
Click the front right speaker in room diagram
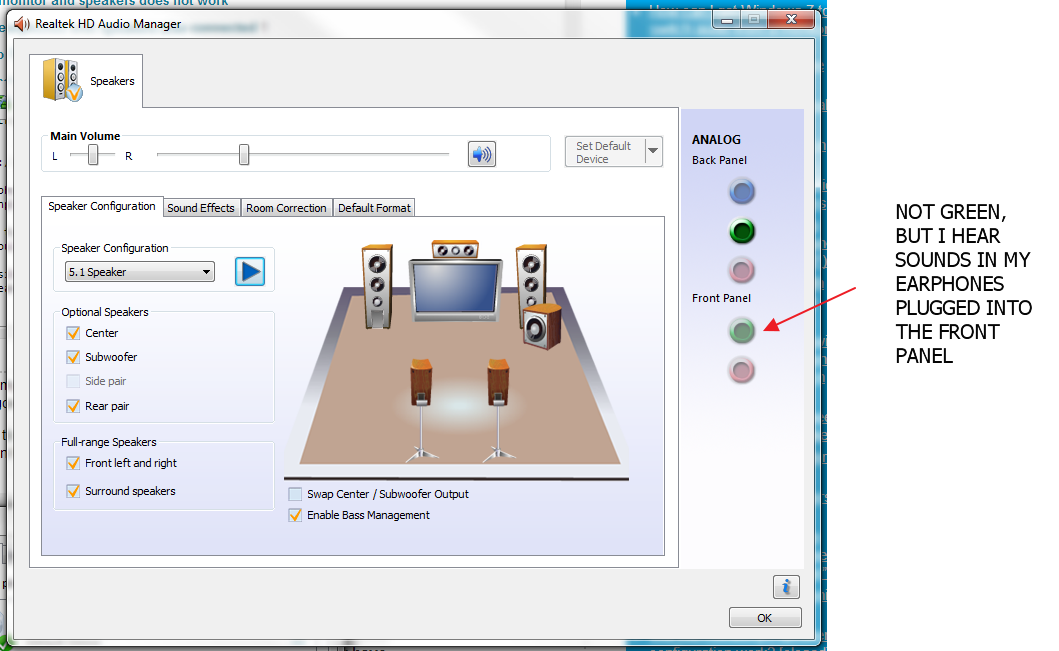531,277
